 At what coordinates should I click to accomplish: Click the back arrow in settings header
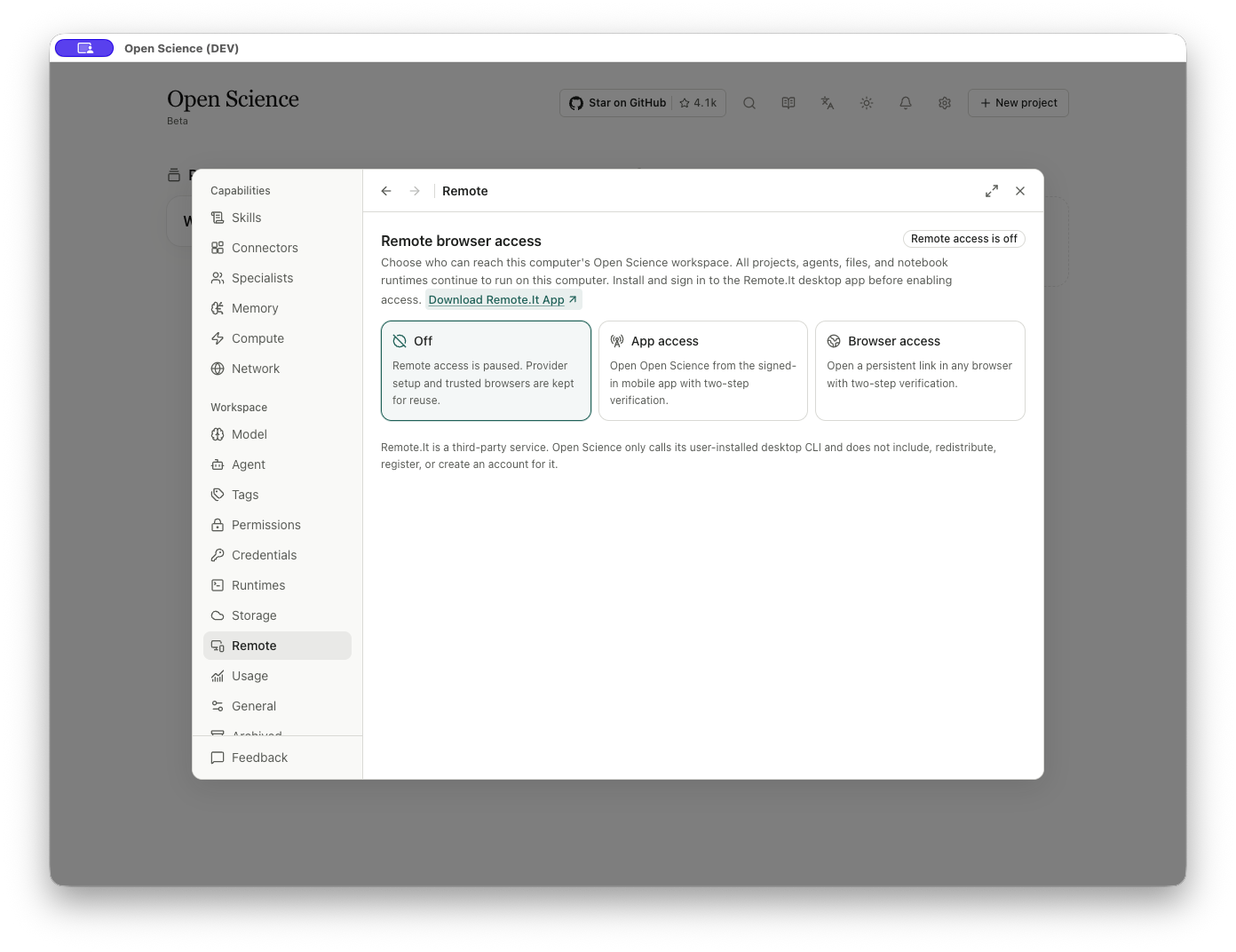386,191
